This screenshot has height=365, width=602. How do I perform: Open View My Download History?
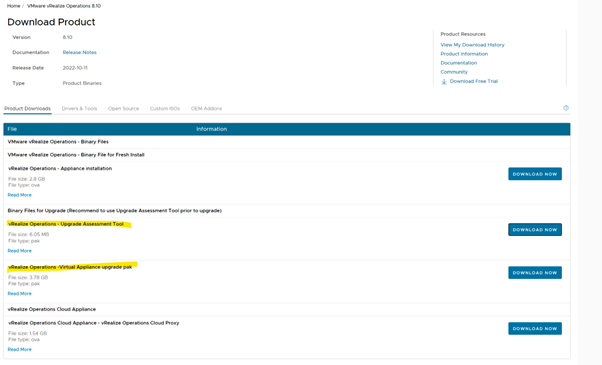coord(472,45)
